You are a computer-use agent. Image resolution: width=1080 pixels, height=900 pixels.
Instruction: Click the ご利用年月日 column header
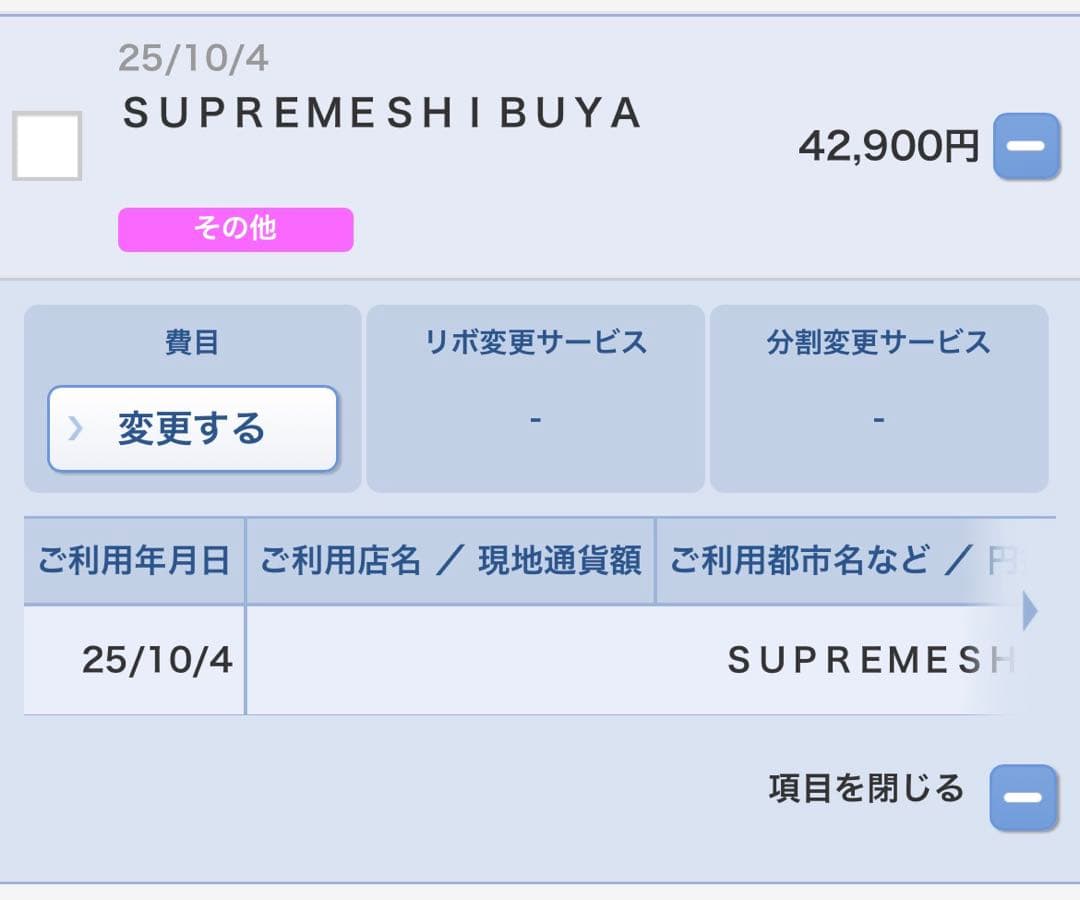(133, 561)
